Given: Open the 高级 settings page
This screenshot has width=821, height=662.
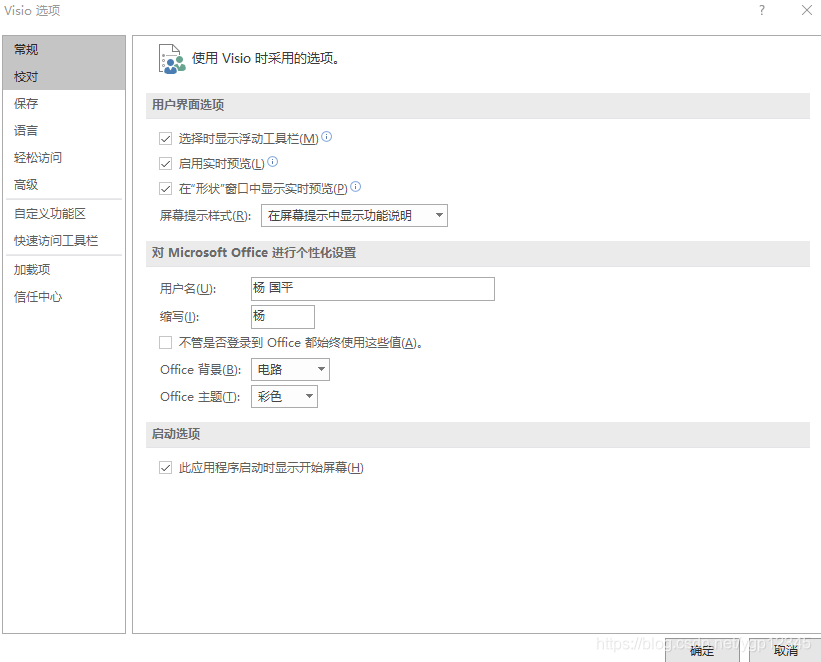Looking at the screenshot, I should coord(64,185).
